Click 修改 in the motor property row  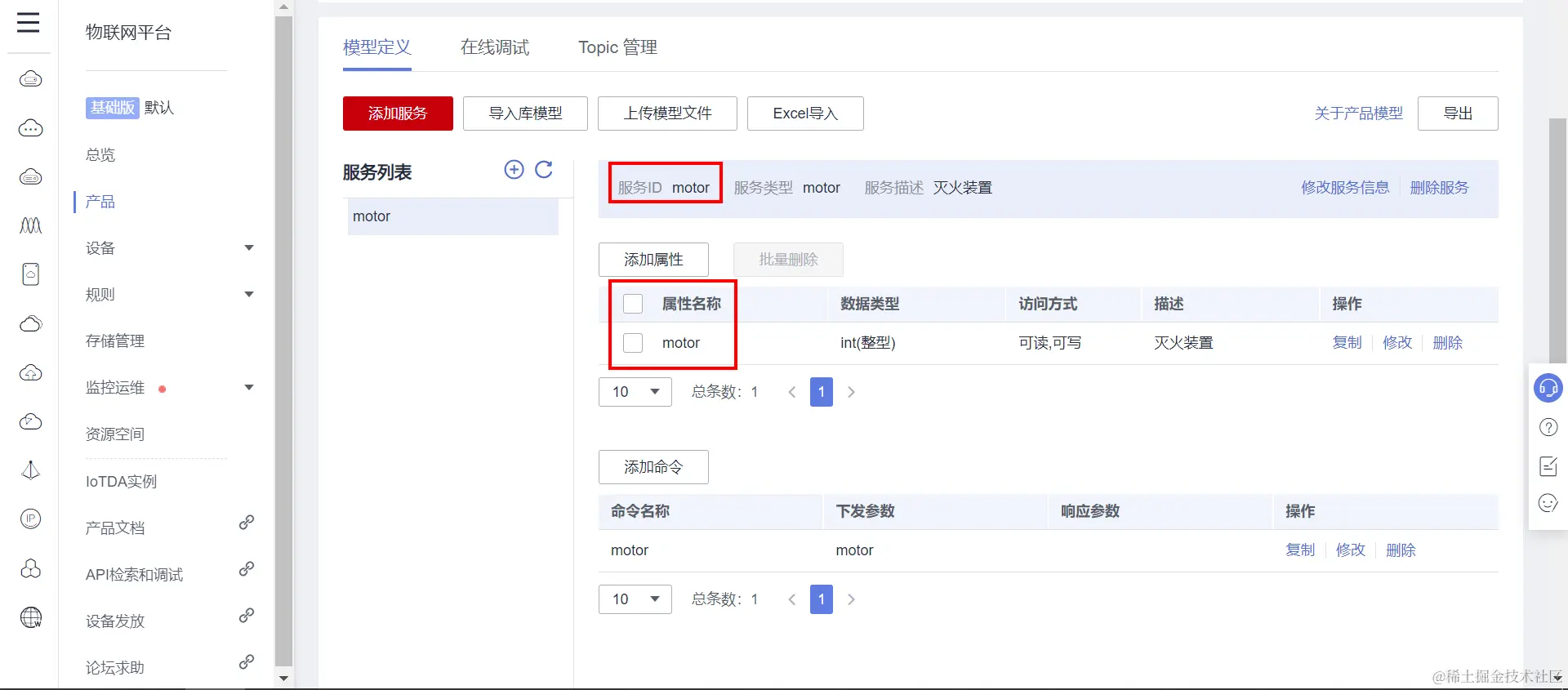(x=1397, y=343)
